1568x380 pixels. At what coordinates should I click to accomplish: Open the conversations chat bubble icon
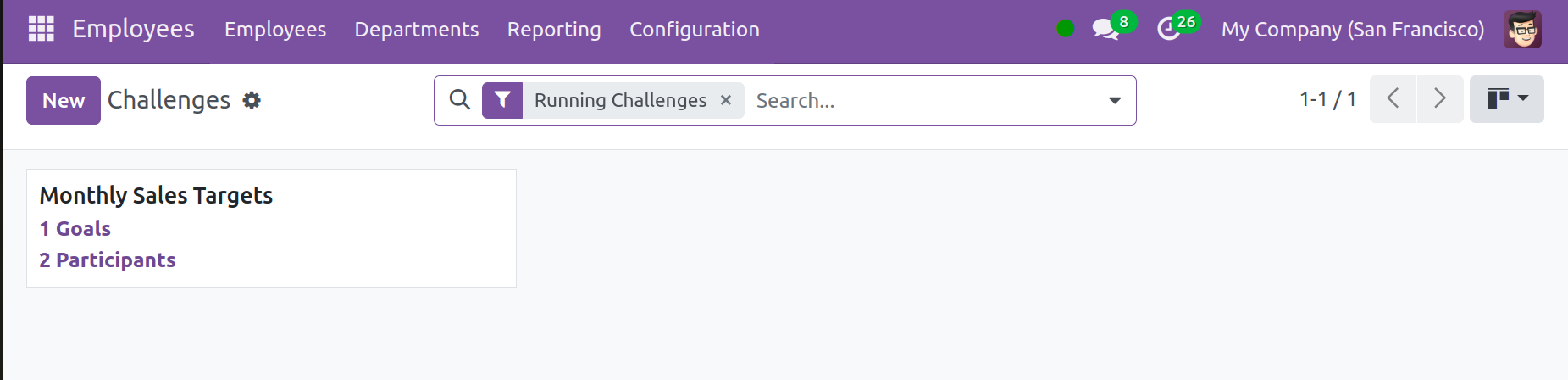click(x=1105, y=29)
